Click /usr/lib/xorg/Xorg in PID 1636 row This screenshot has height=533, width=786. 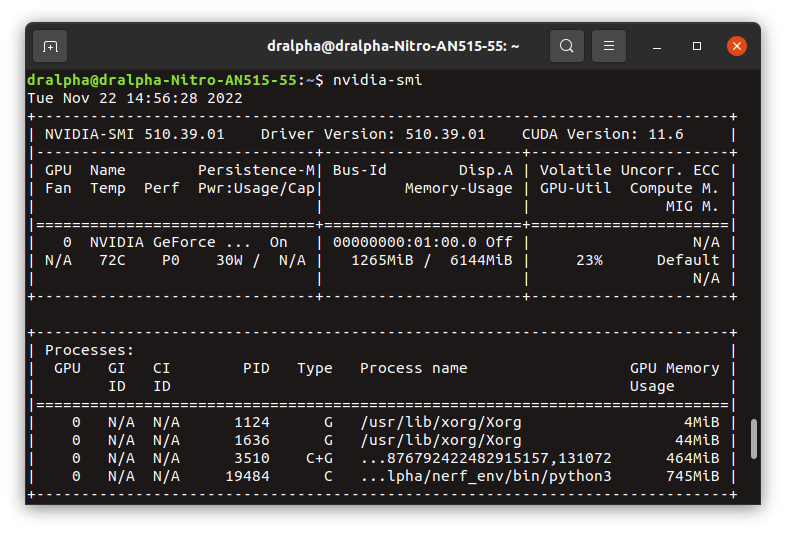pos(441,441)
